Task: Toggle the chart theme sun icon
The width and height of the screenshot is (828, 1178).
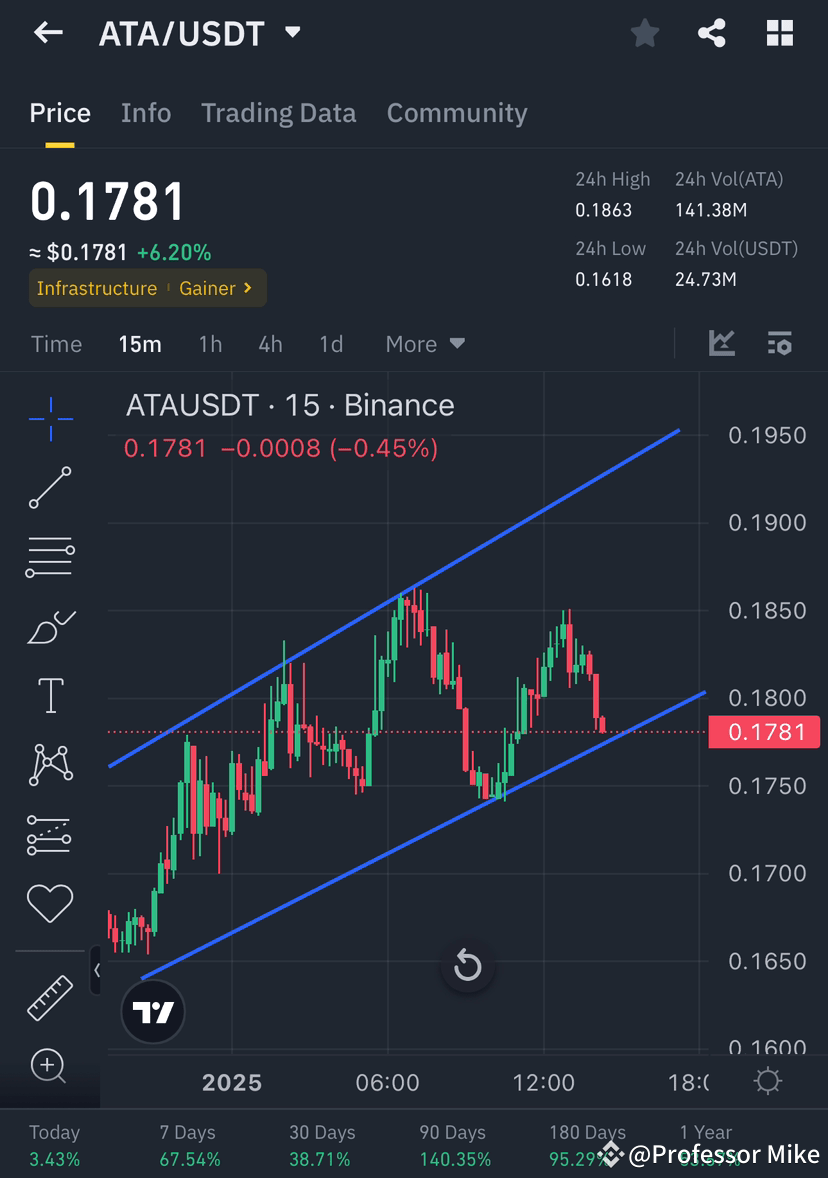Action: [766, 1081]
